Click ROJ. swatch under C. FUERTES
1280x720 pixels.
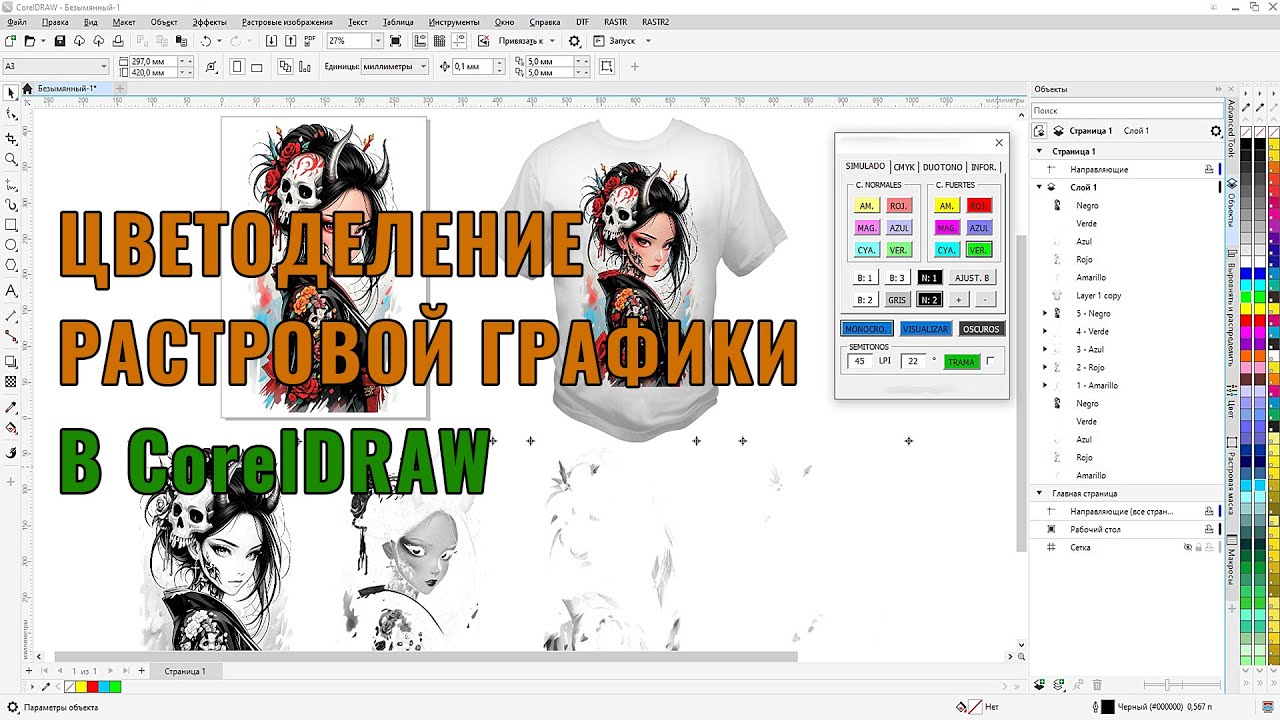click(x=979, y=206)
